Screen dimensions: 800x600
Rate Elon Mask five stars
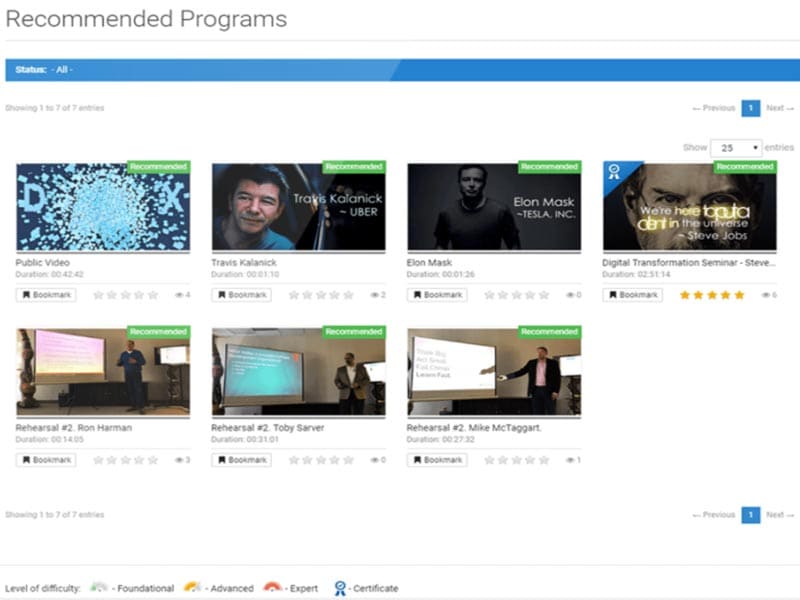pos(544,295)
